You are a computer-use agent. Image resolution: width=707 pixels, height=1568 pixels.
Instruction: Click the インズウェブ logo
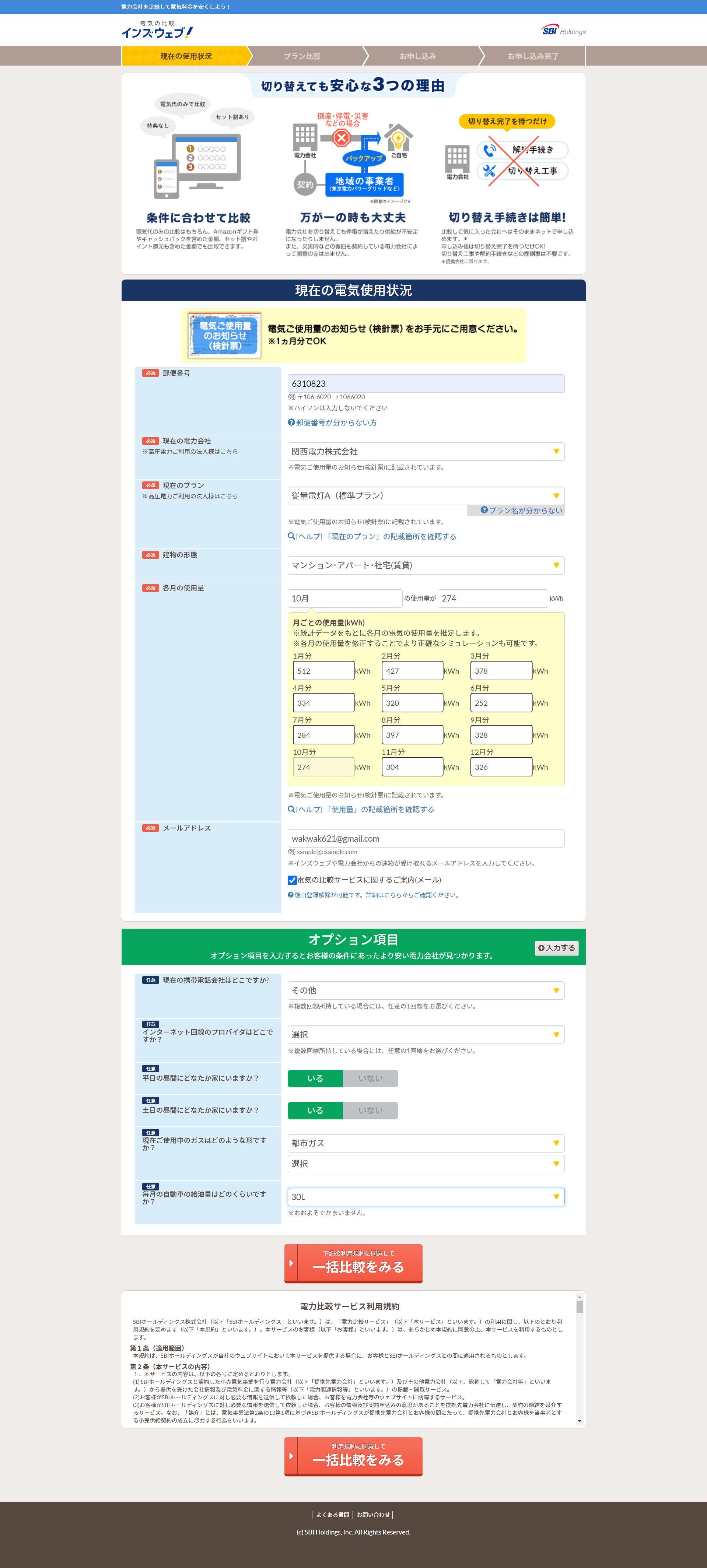coord(157,30)
